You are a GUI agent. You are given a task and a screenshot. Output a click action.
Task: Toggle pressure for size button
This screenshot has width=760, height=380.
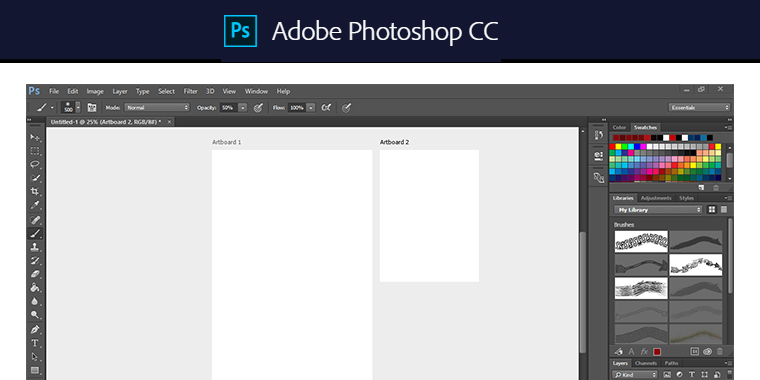click(346, 108)
